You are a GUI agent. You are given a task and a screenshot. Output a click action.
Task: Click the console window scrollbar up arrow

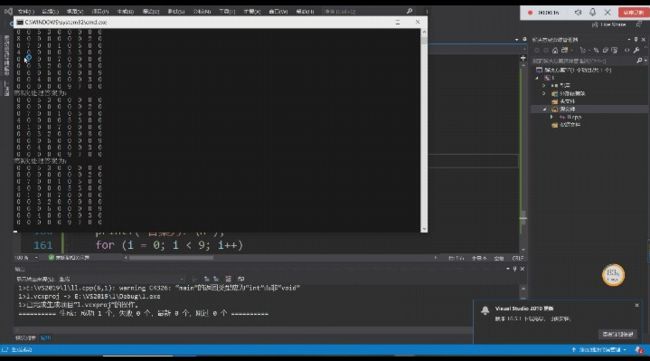[424, 32]
